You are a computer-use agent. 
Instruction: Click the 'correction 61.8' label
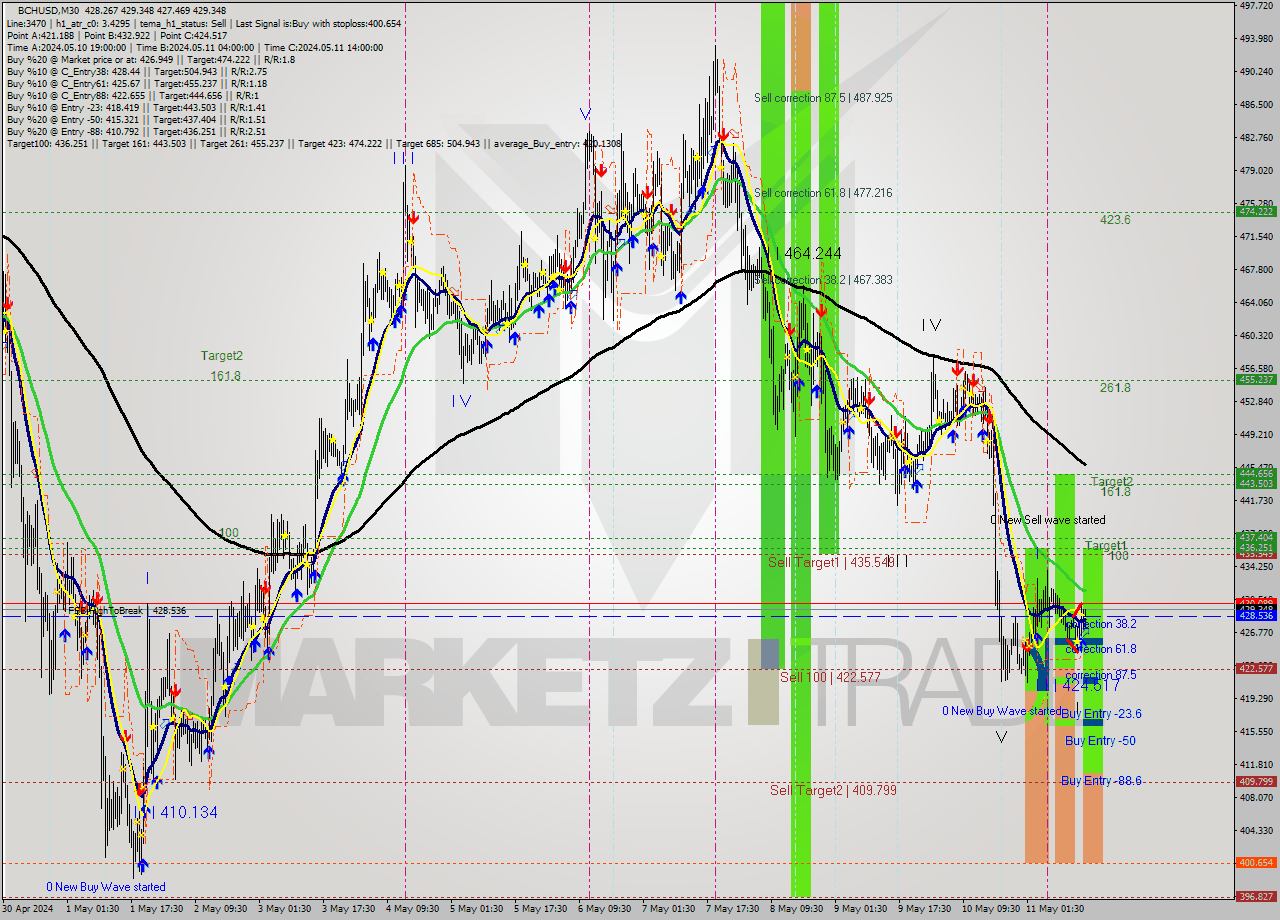coord(1100,649)
